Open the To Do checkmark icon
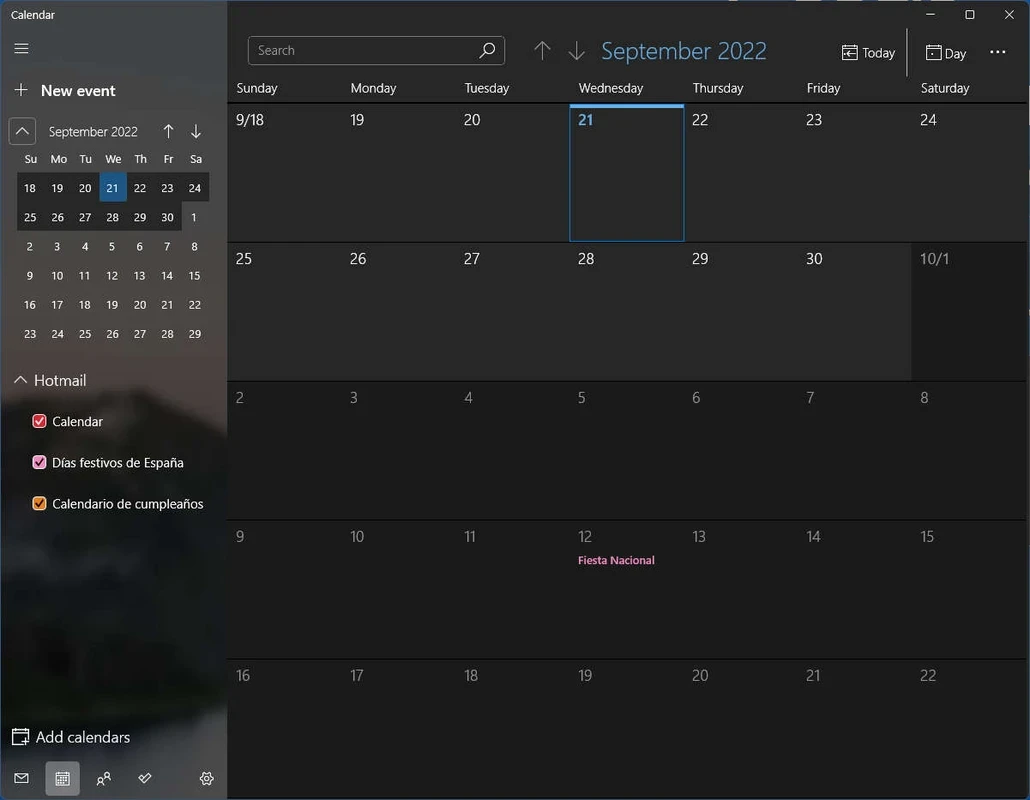Screen dimensions: 1030x800 click(145, 778)
